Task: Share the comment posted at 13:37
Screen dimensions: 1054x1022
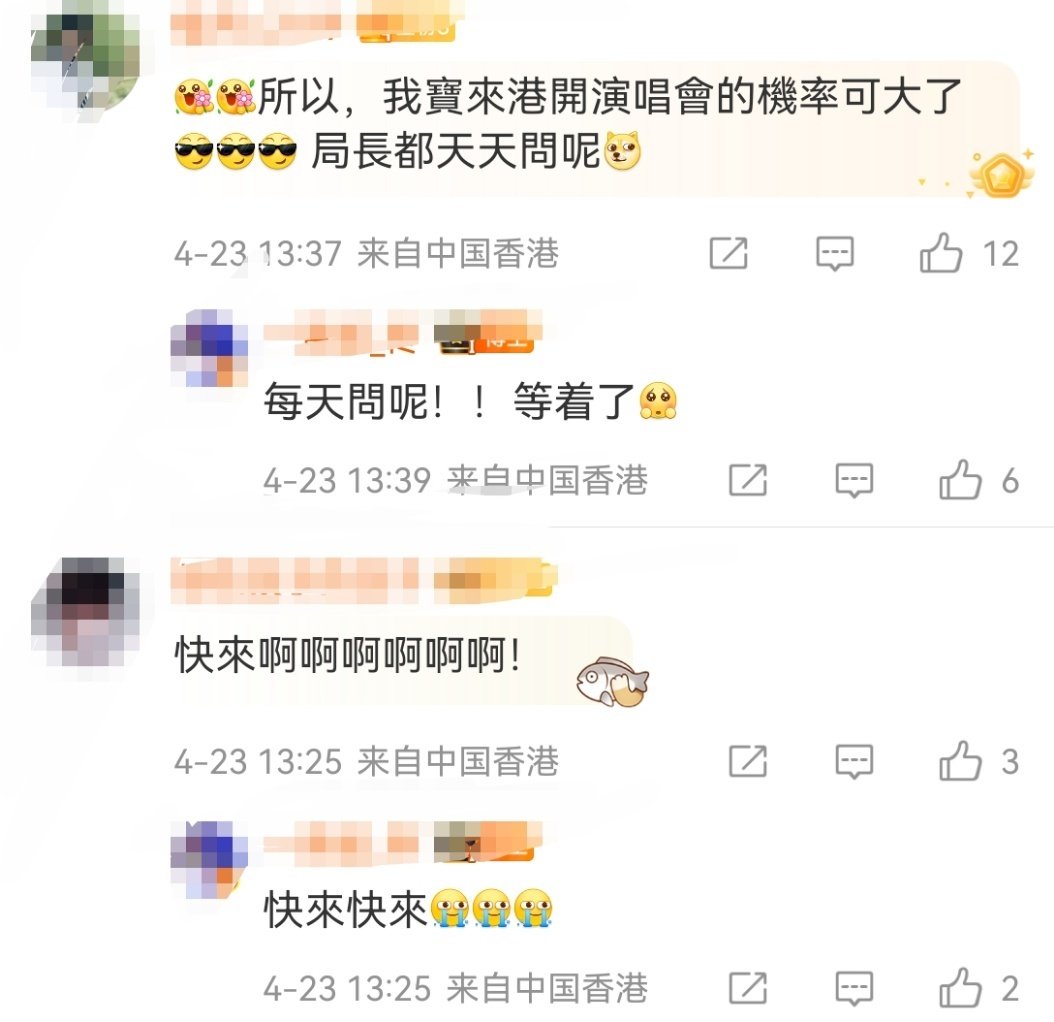Action: click(x=729, y=253)
